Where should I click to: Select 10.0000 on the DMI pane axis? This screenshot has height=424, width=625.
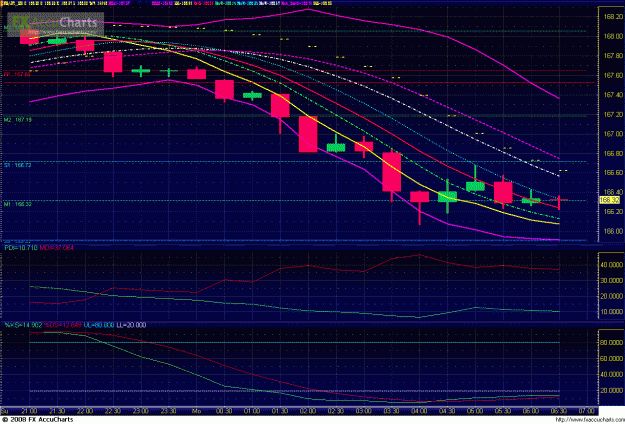613,312
